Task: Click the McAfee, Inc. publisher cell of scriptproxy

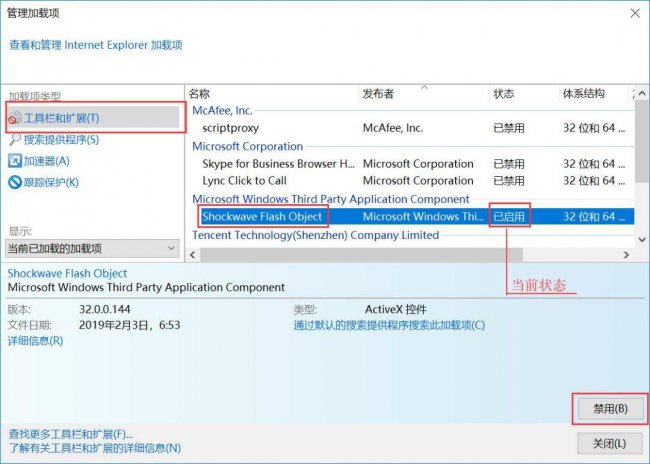Action: 393,128
